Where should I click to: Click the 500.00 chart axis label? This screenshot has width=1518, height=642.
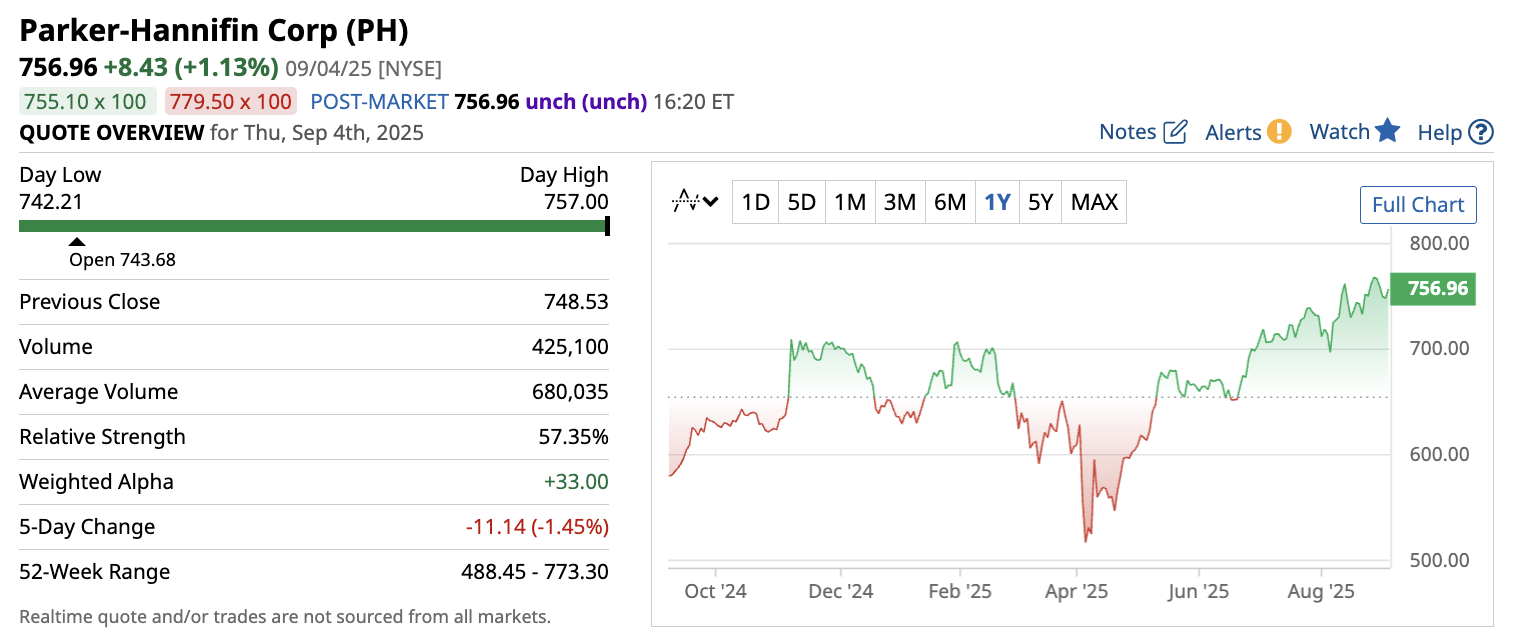point(1438,560)
